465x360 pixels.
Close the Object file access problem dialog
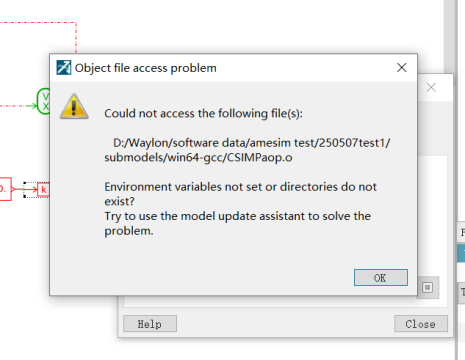[x=402, y=68]
